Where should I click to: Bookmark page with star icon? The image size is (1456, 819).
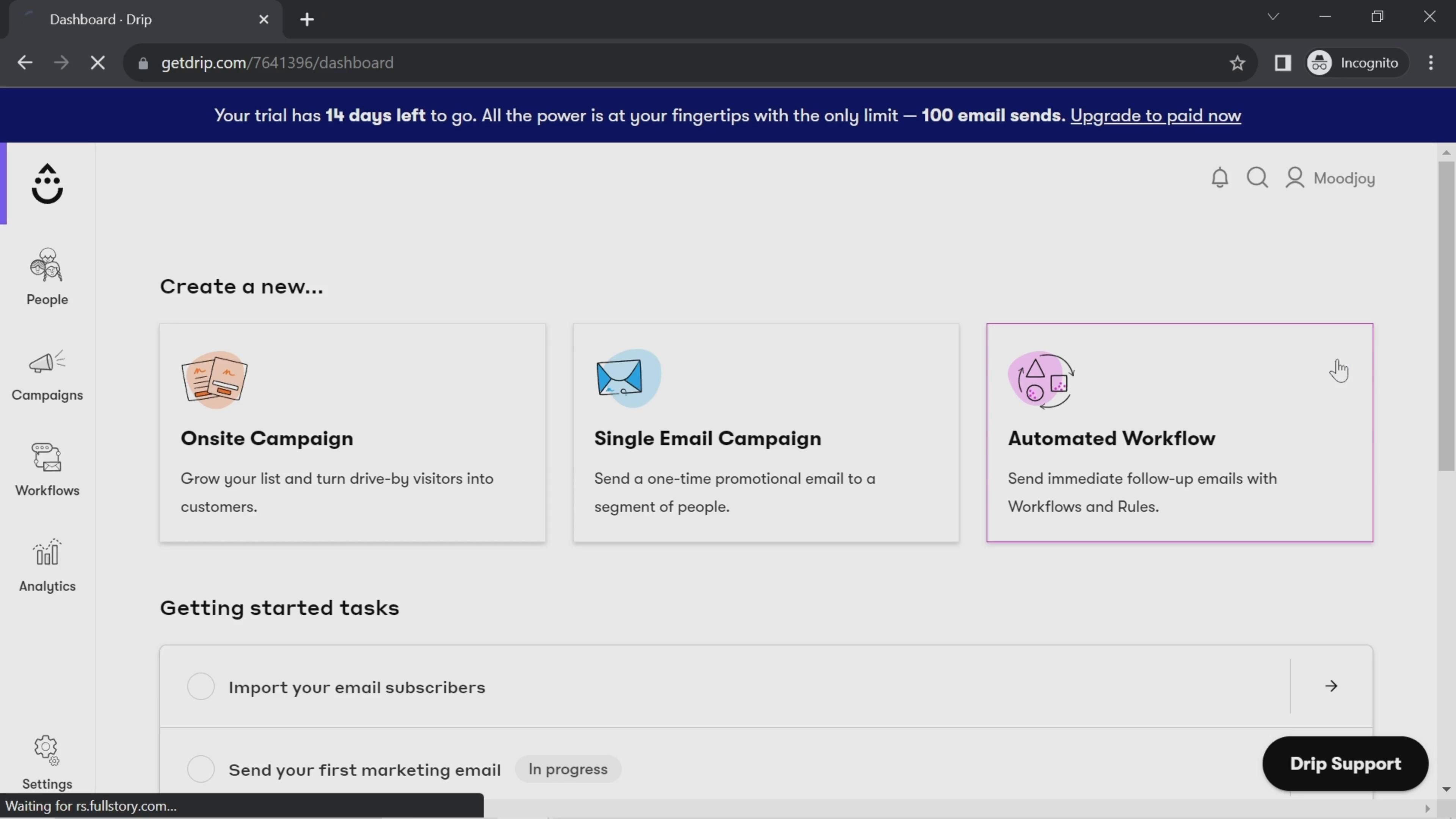(1237, 63)
